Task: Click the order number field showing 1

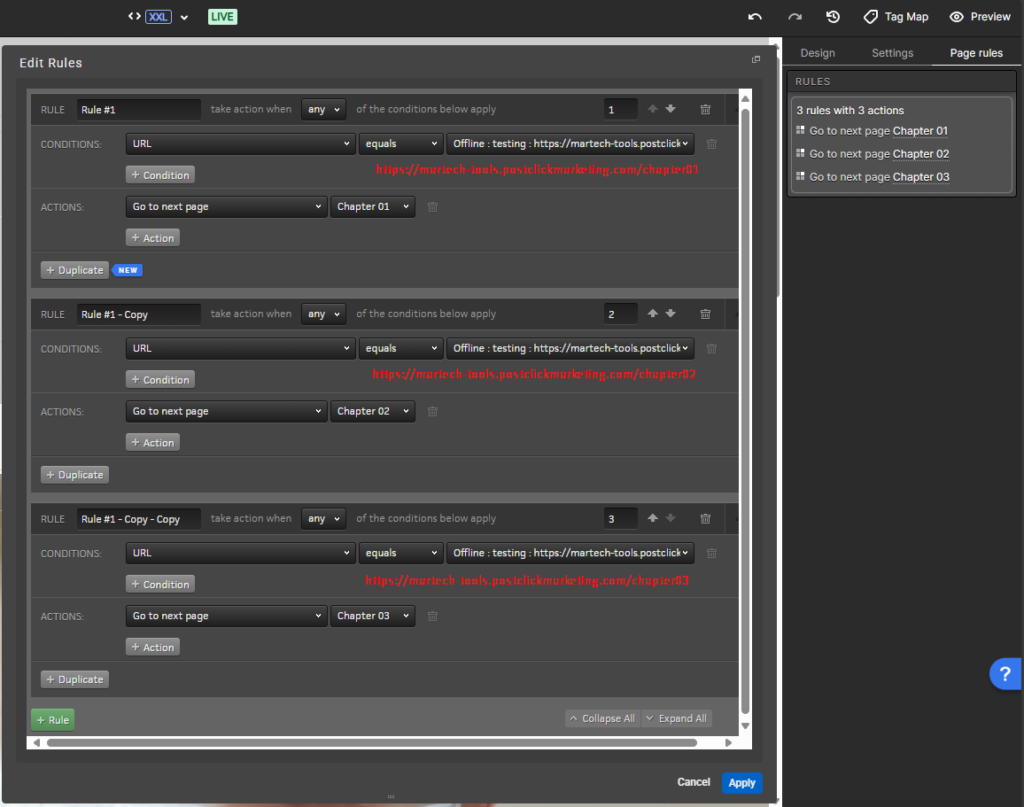Action: click(620, 109)
